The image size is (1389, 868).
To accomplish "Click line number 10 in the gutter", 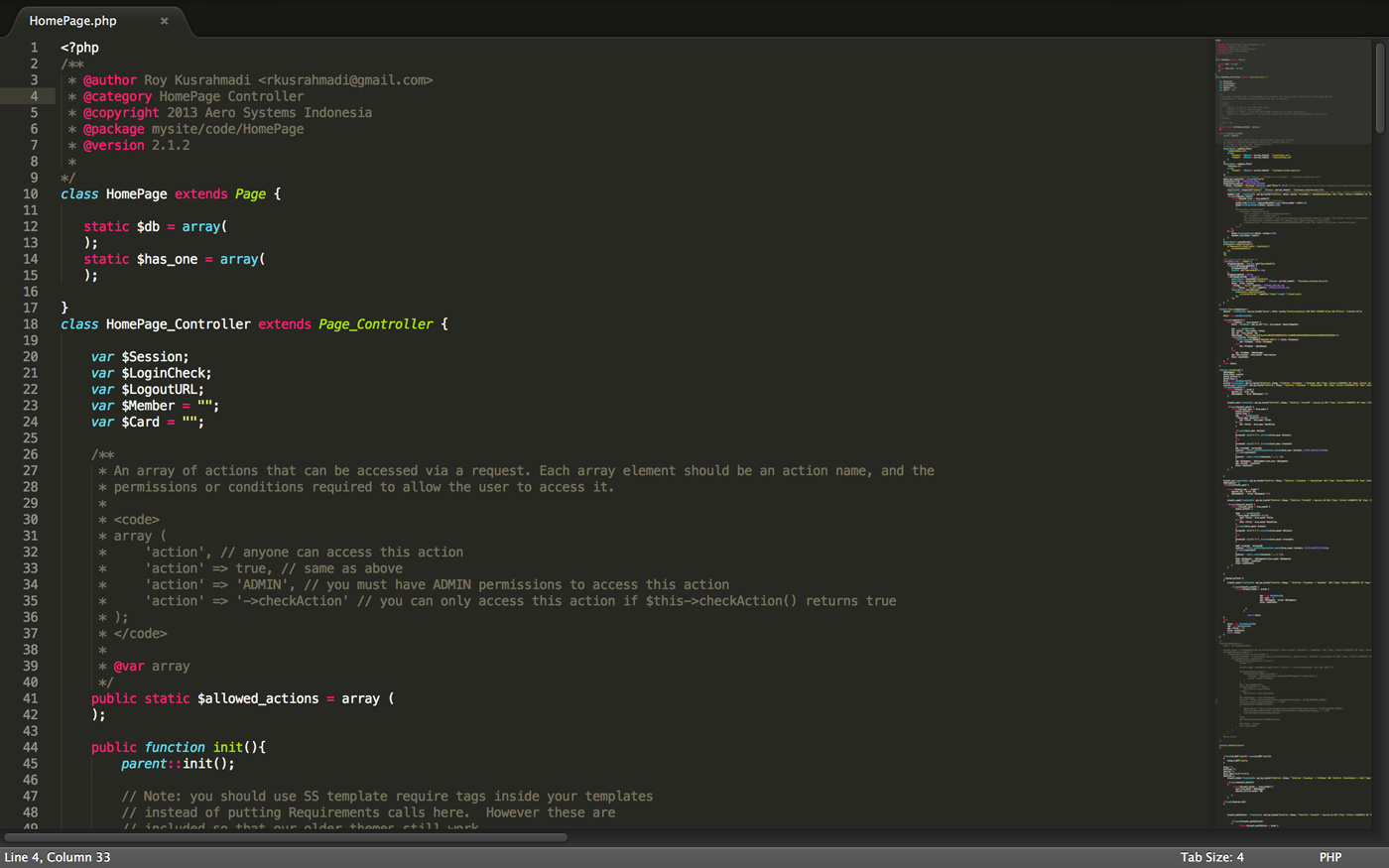I will (31, 194).
